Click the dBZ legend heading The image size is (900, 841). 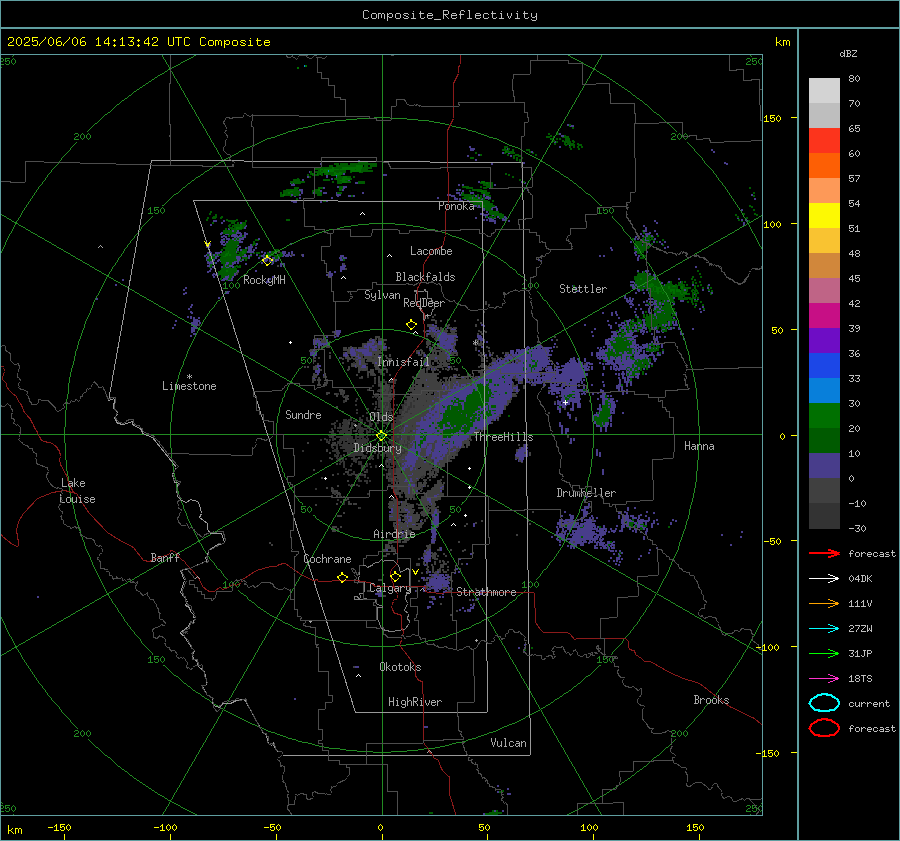[x=848, y=53]
